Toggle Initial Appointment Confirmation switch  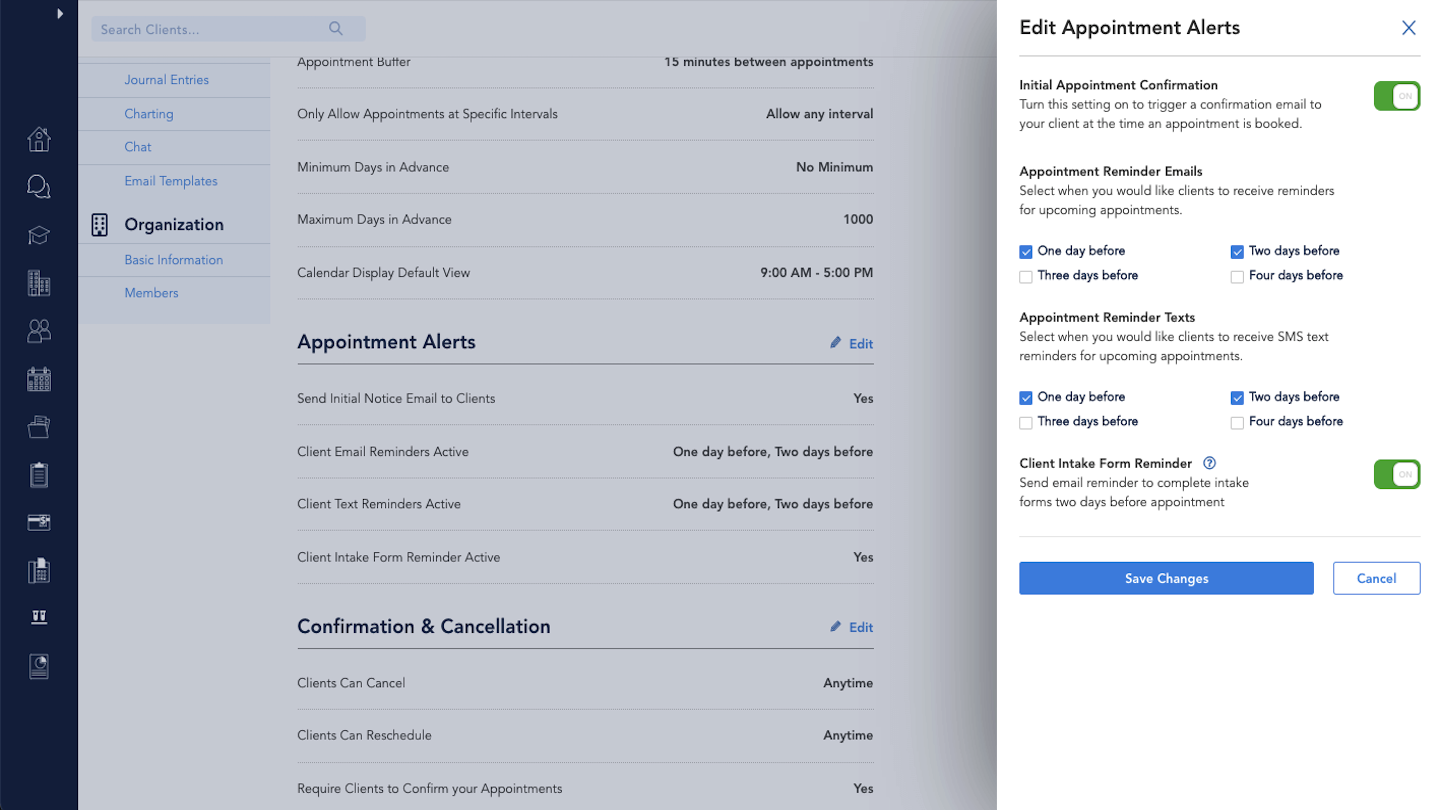click(1396, 96)
